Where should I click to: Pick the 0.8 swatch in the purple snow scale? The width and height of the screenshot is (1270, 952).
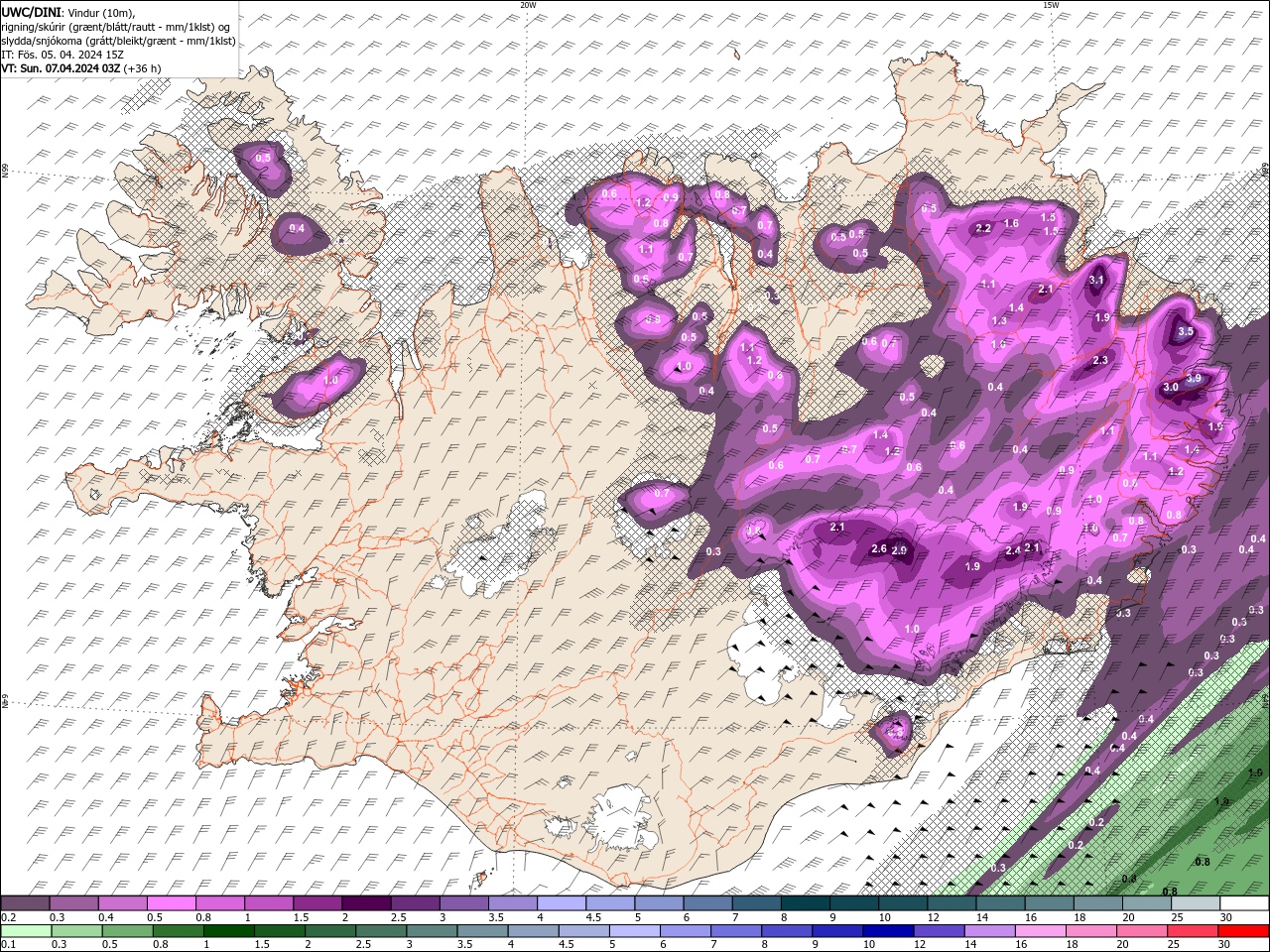tap(219, 903)
